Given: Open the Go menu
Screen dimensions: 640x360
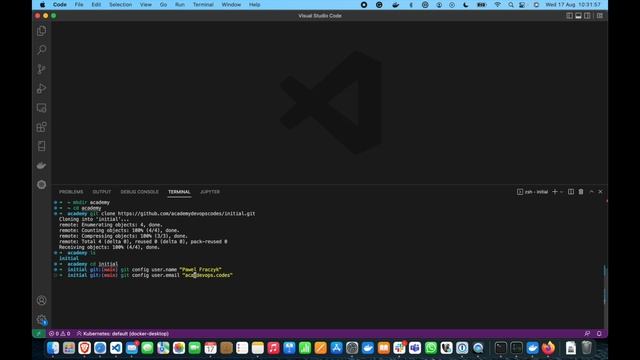Looking at the screenshot, I should click(163, 4).
